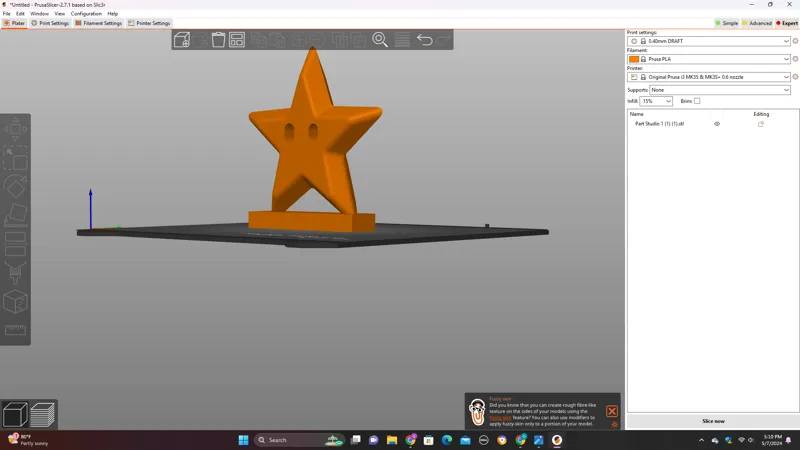The height and width of the screenshot is (450, 800).
Task: Click the Copy icon in the top toolbar
Action: [x=259, y=40]
